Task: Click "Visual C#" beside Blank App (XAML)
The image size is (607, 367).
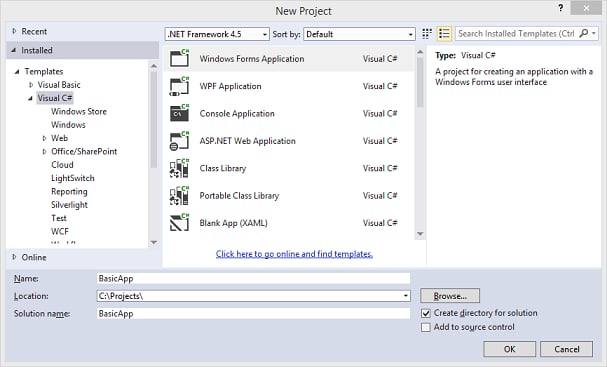Action: [x=380, y=223]
